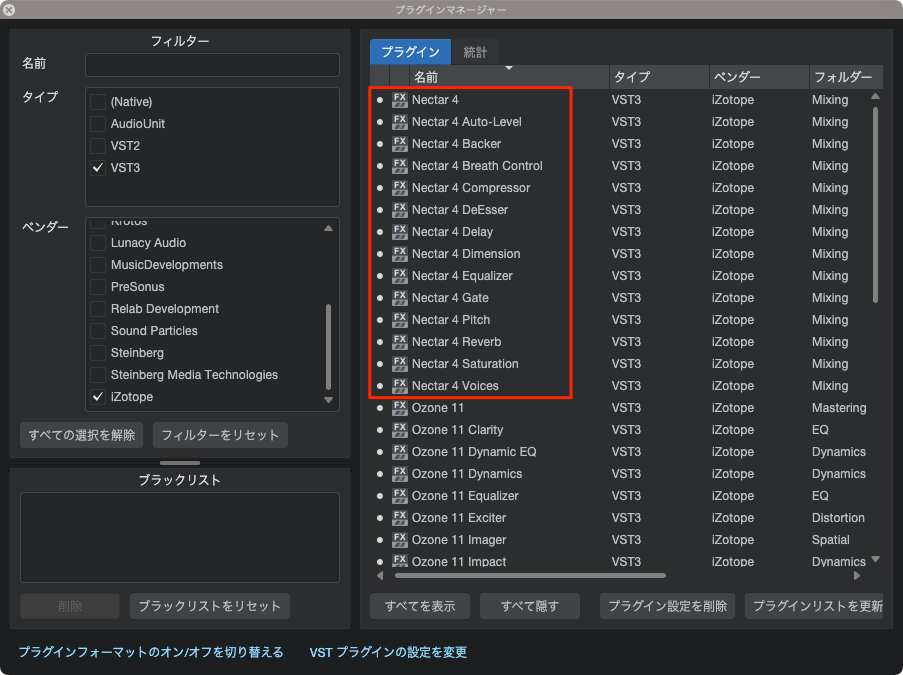Image resolution: width=903 pixels, height=675 pixels.
Task: Focus the 名前 filter input field
Action: click(213, 65)
